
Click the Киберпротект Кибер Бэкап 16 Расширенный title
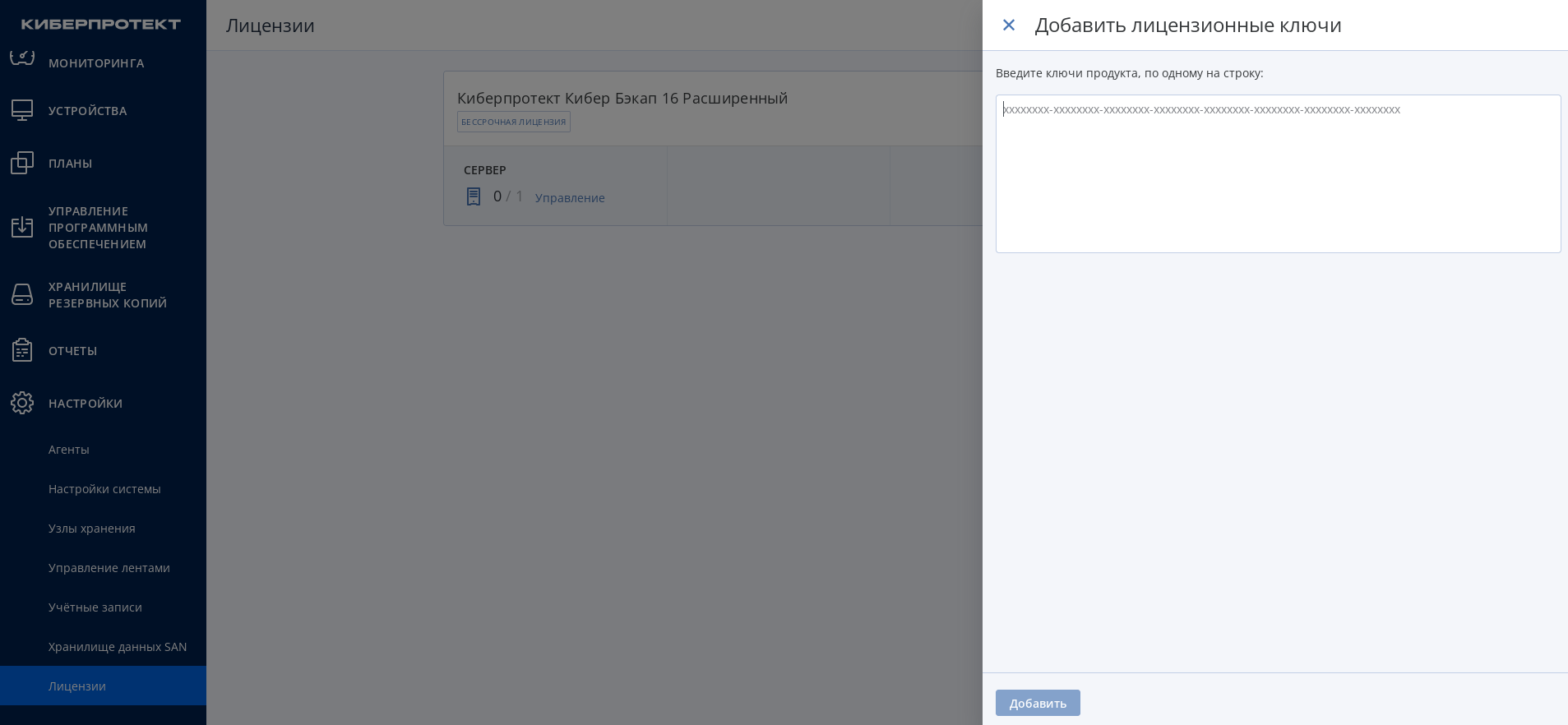click(x=622, y=99)
